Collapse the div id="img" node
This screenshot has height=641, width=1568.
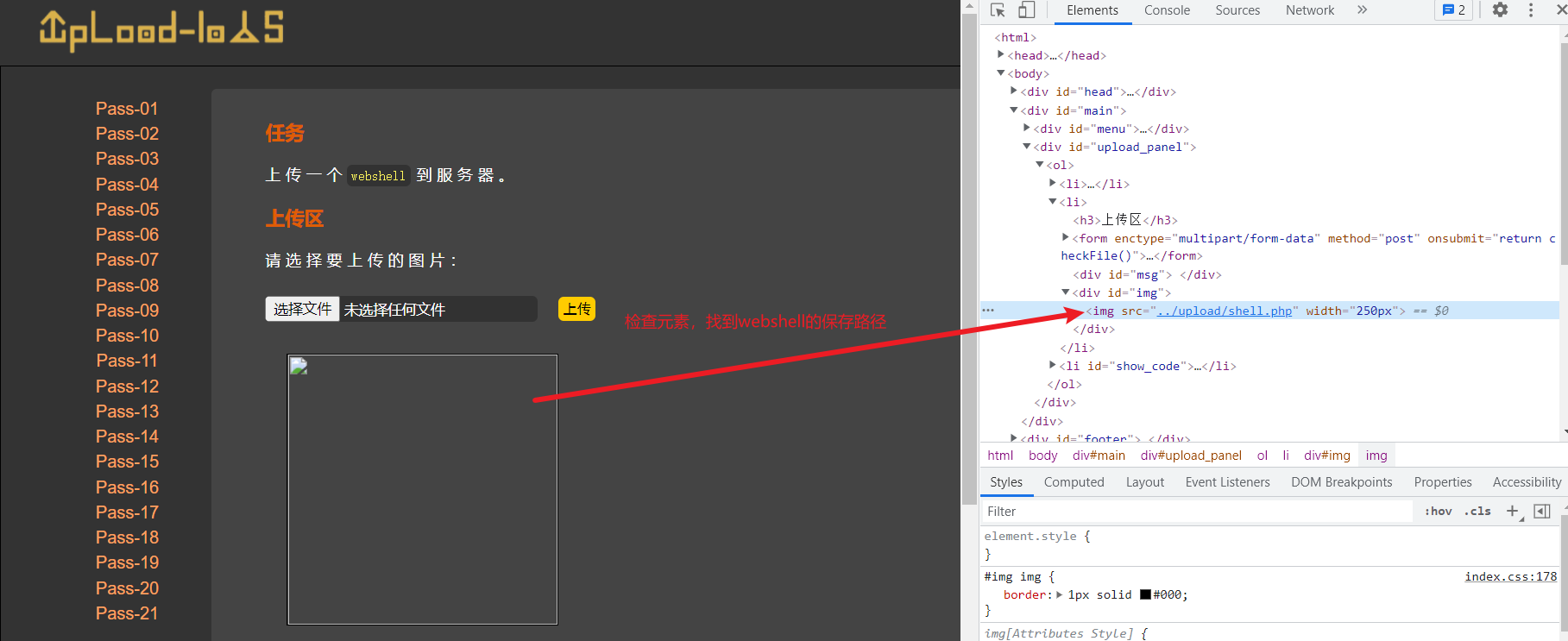click(1066, 292)
